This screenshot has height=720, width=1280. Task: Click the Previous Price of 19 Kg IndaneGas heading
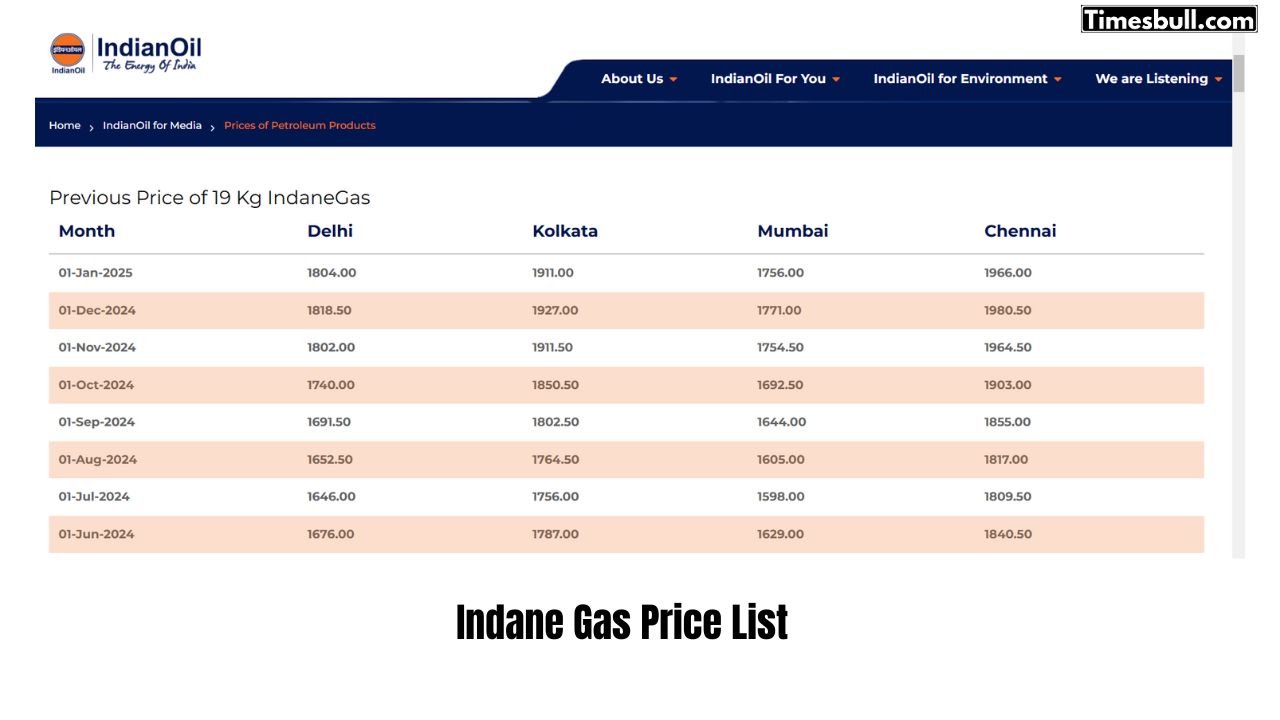210,198
